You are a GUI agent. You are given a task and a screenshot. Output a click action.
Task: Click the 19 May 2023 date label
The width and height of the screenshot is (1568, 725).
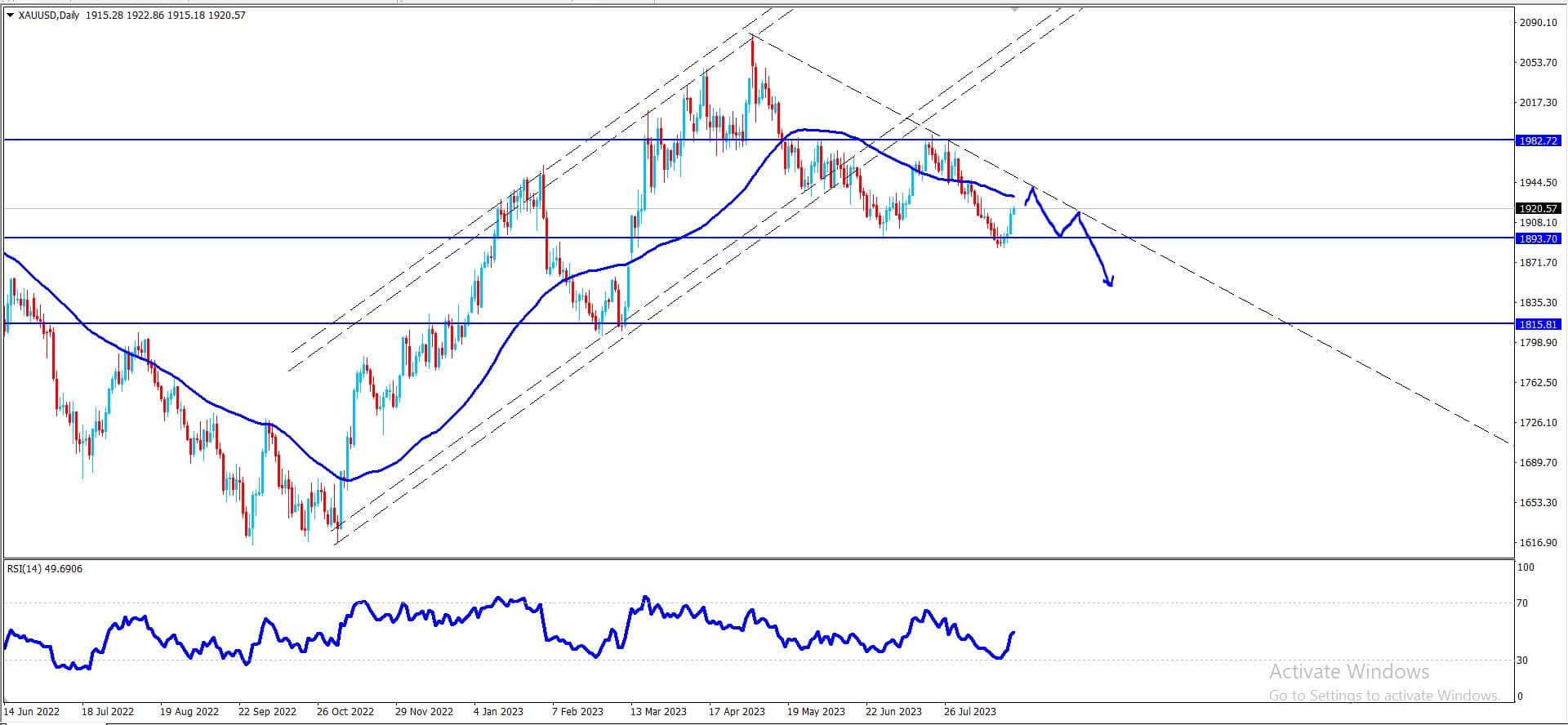point(816,712)
